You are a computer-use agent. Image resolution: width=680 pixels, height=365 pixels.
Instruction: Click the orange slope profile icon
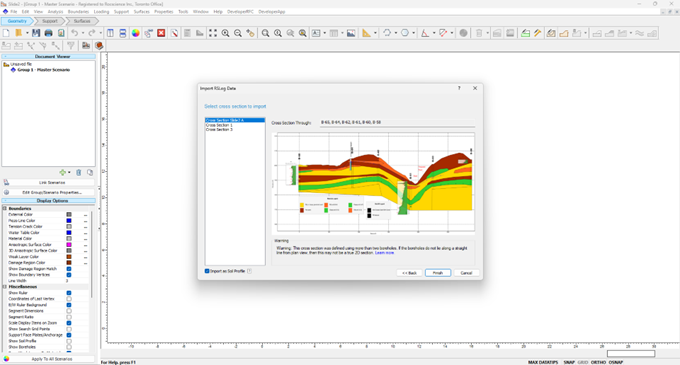click(x=564, y=33)
